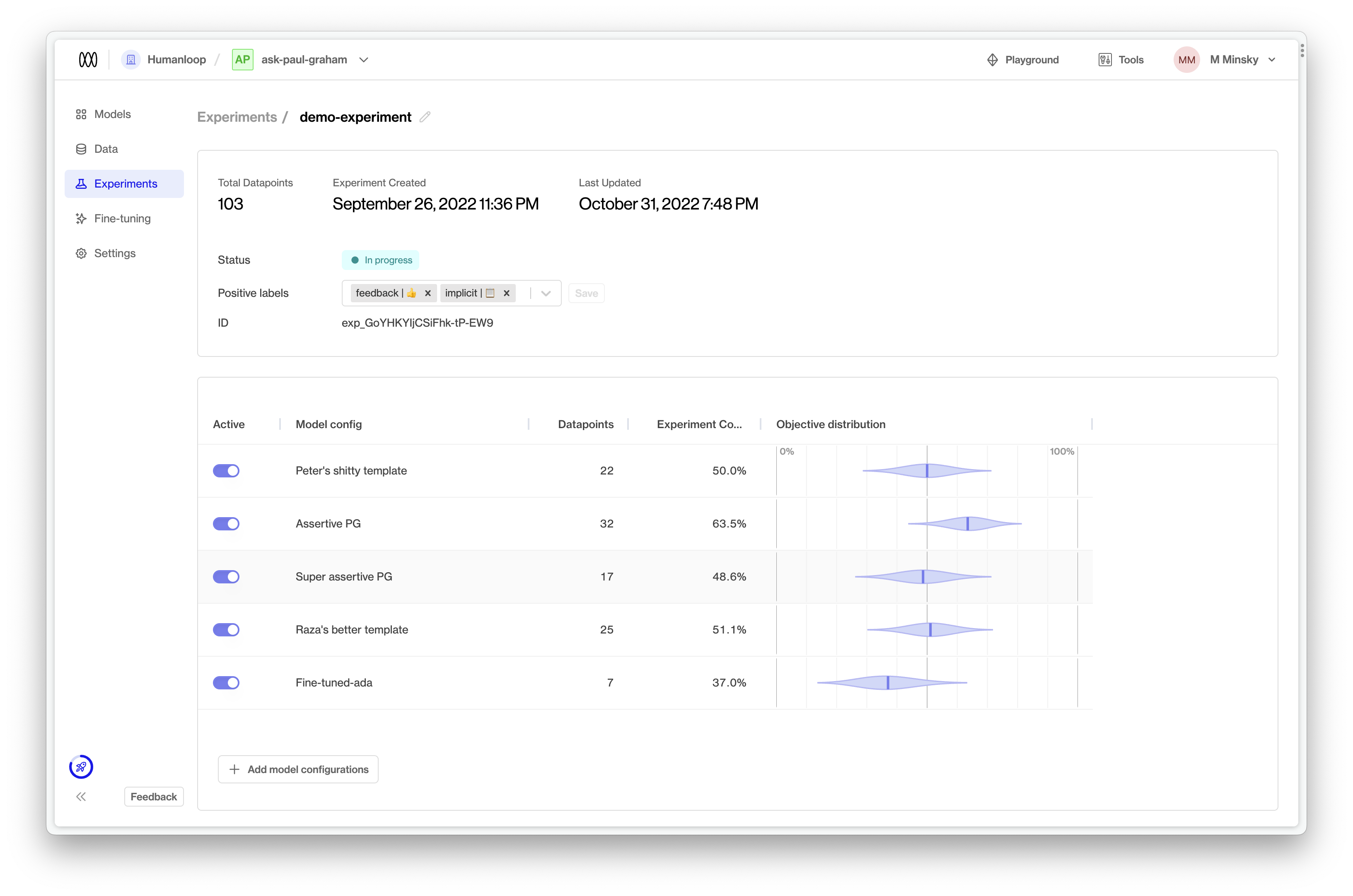
Task: Click the MM user avatar
Action: click(1186, 60)
